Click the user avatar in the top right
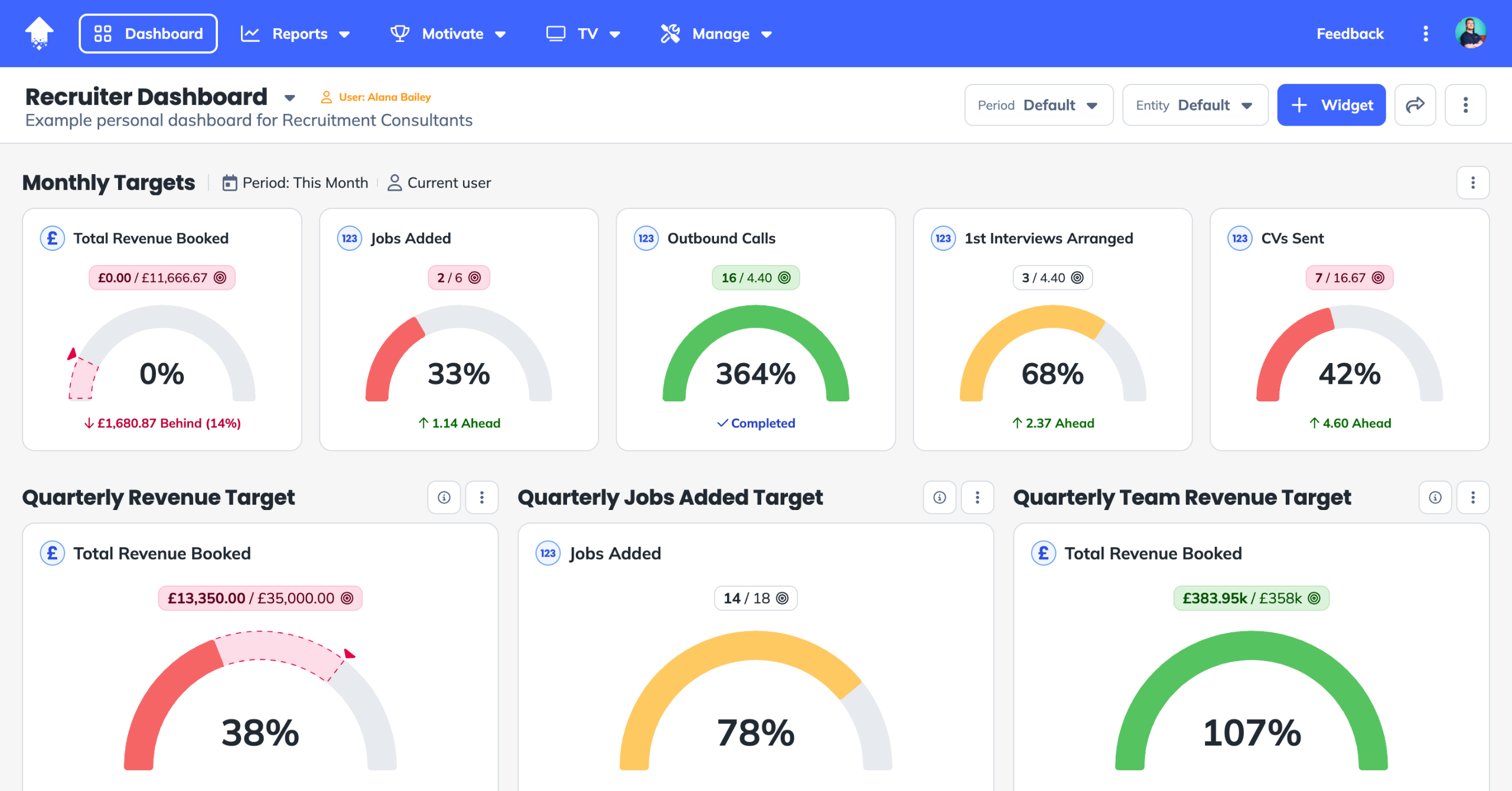The width and height of the screenshot is (1512, 791). (1470, 33)
